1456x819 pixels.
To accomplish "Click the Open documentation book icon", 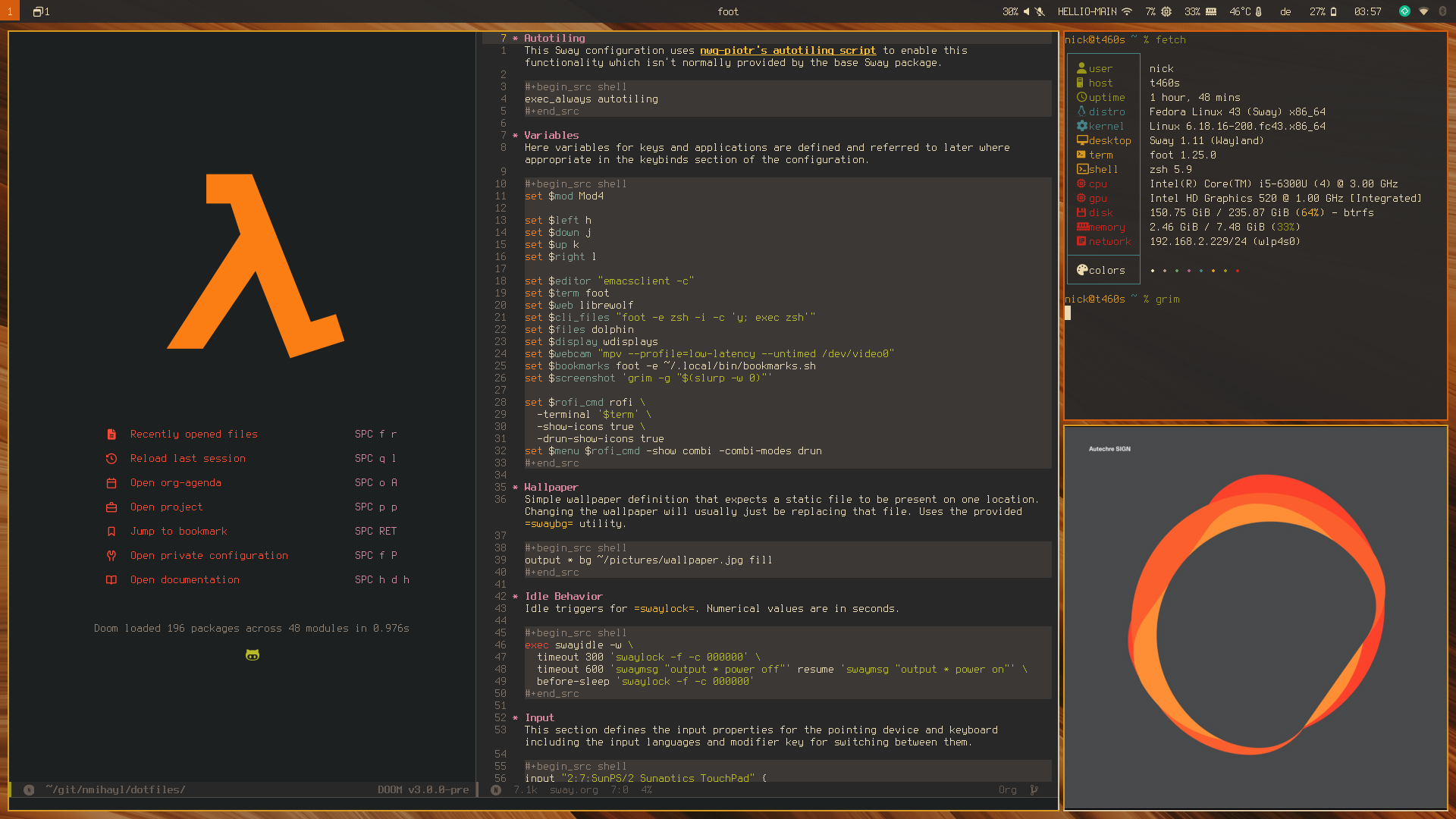I will [111, 579].
